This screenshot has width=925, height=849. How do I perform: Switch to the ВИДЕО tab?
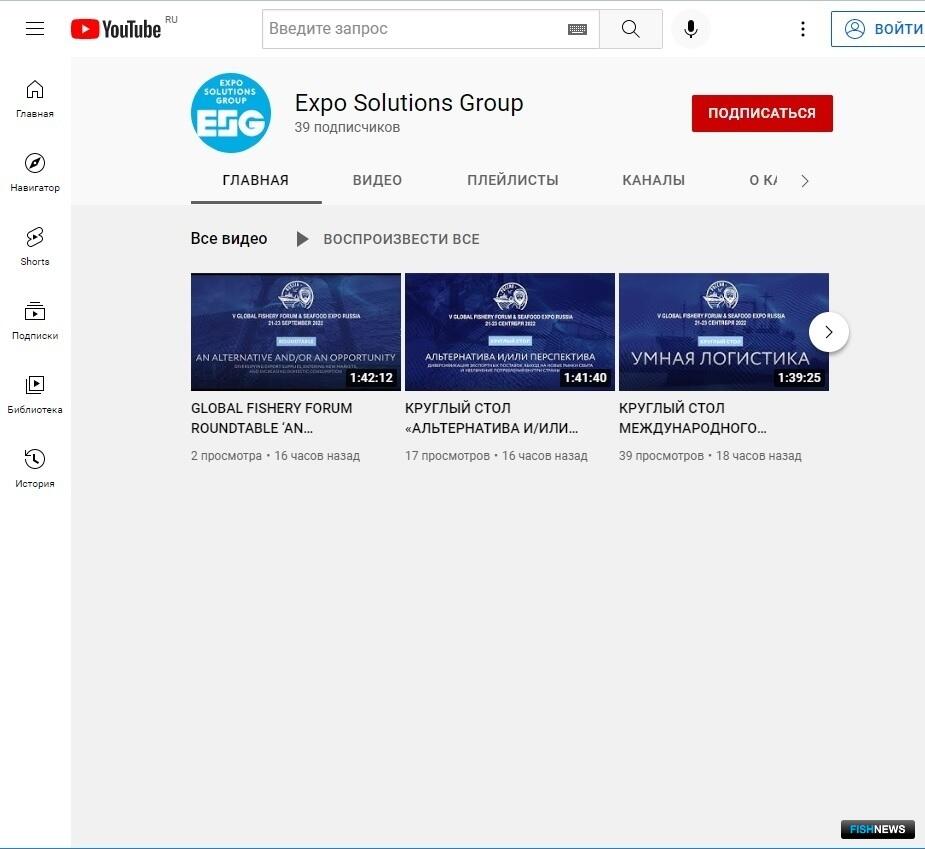[377, 181]
